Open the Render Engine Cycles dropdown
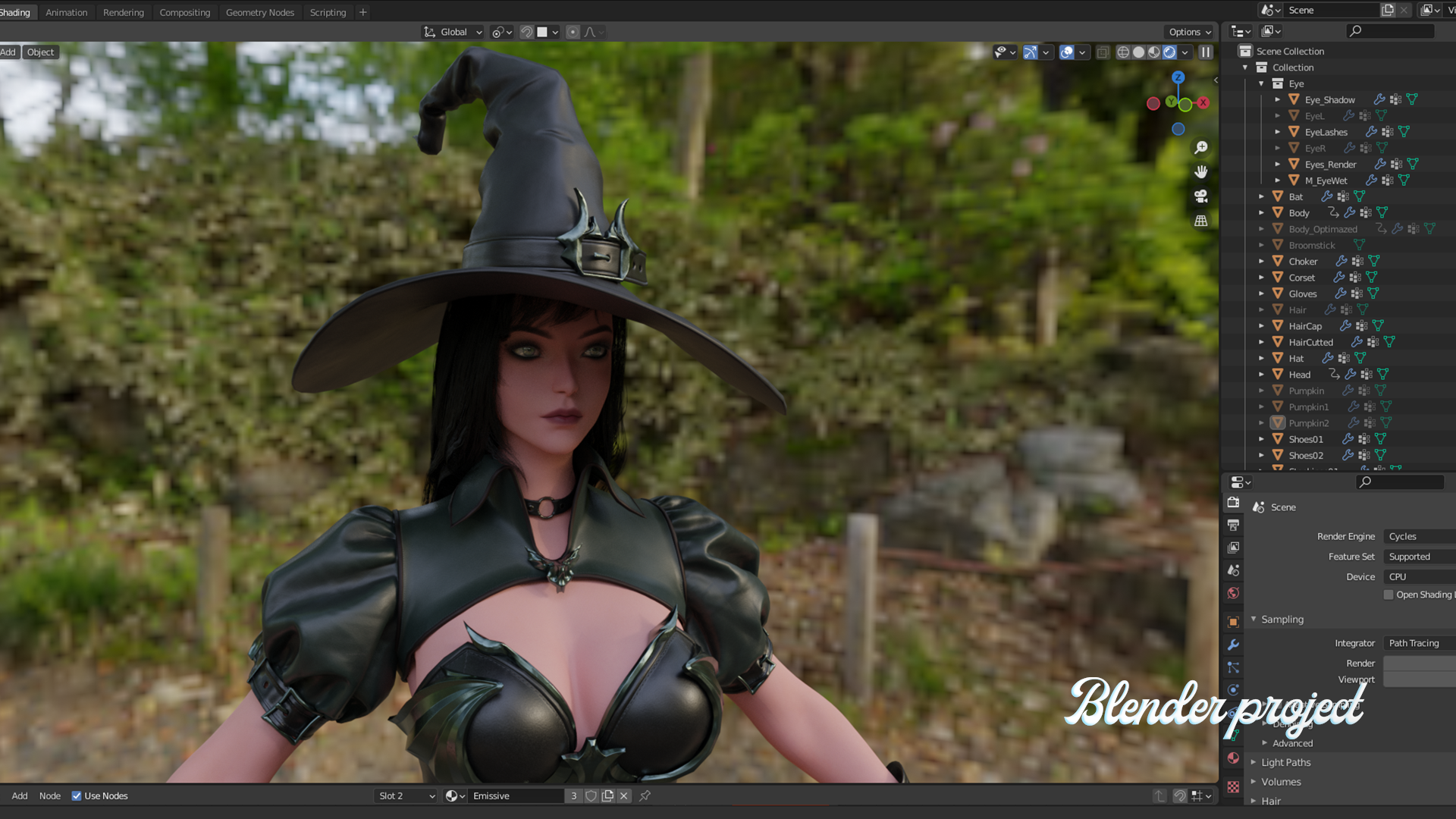 (1420, 536)
